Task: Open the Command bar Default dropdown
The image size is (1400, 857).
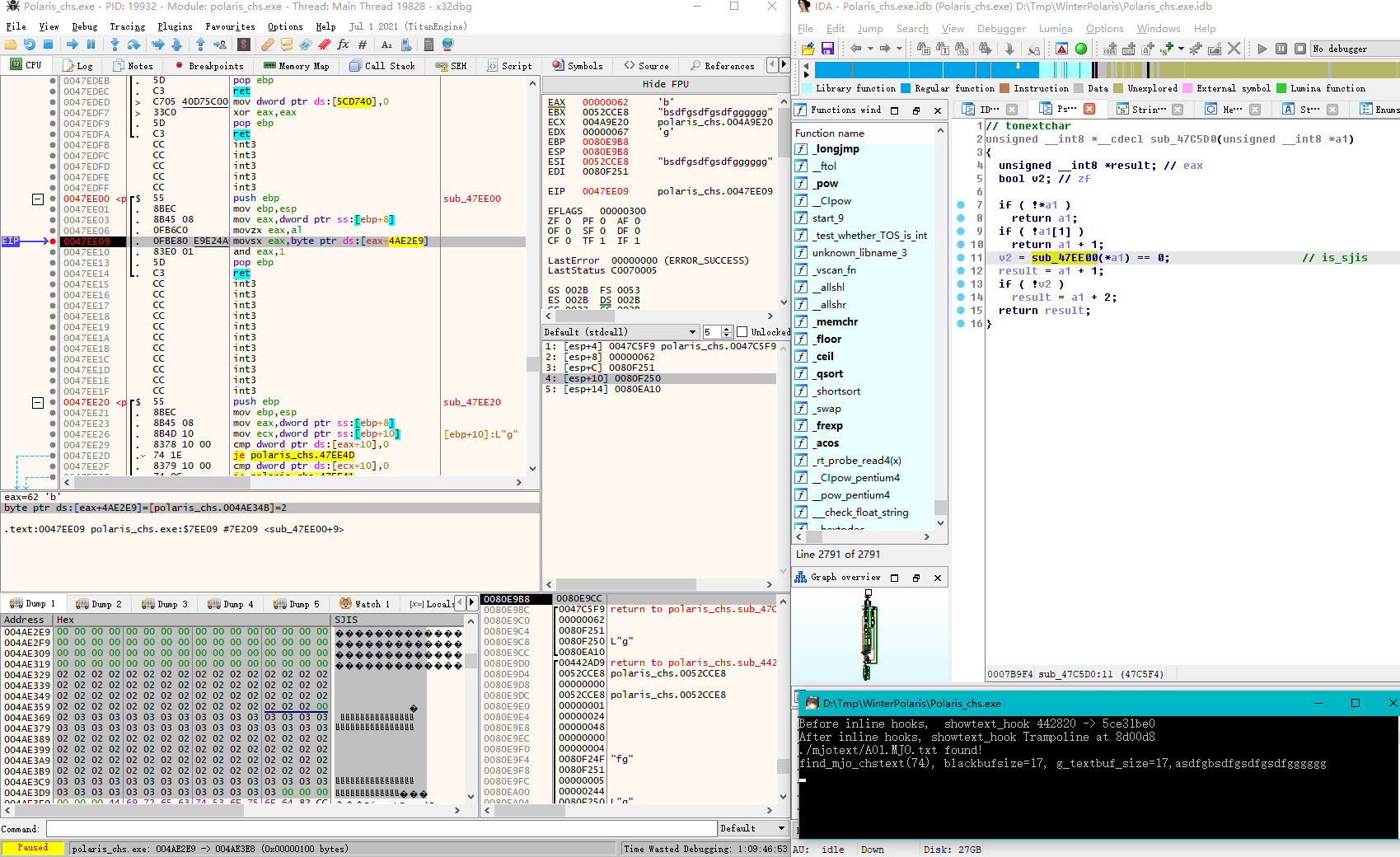Action: pos(752,828)
